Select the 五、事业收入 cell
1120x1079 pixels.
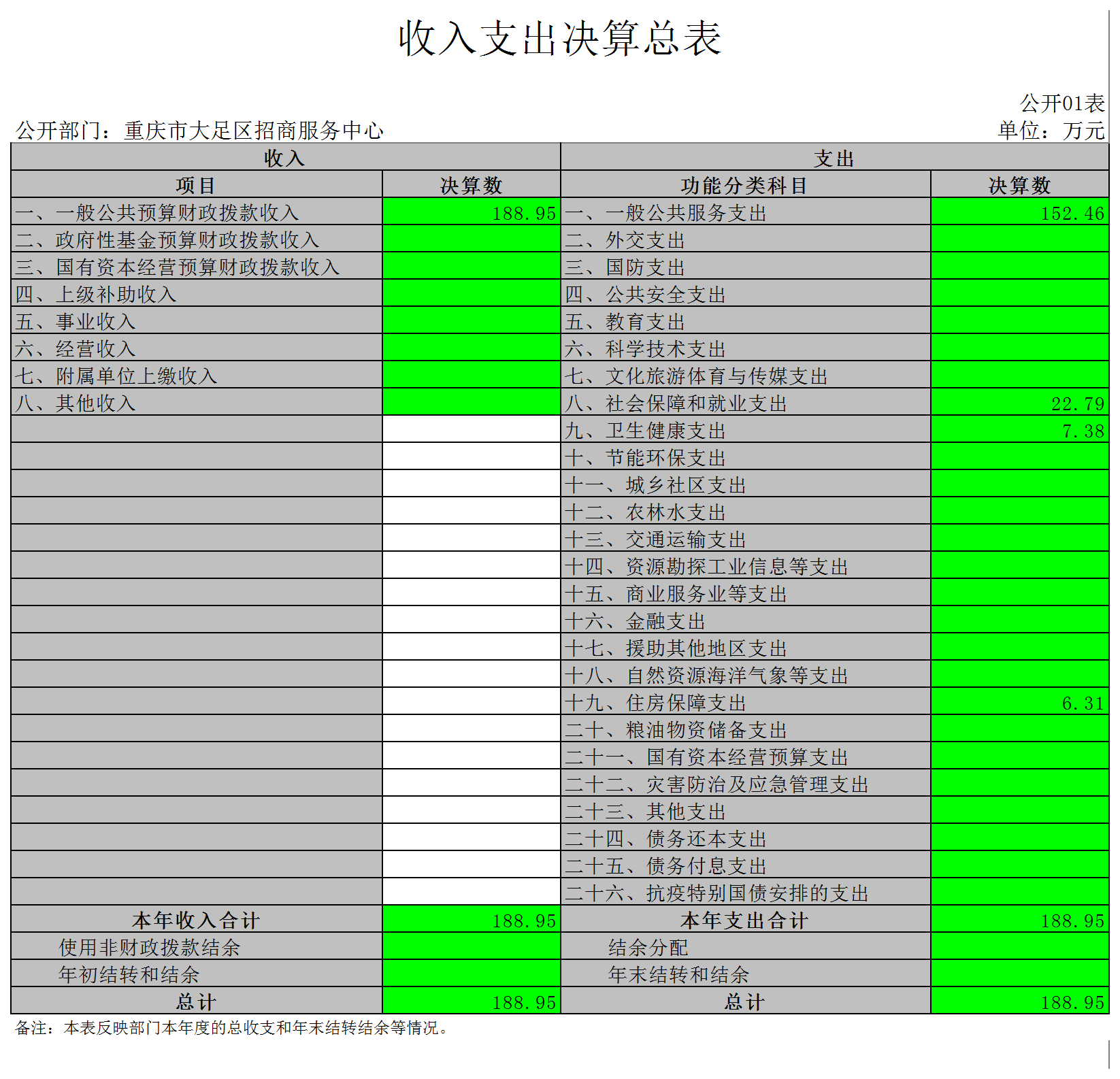[197, 320]
